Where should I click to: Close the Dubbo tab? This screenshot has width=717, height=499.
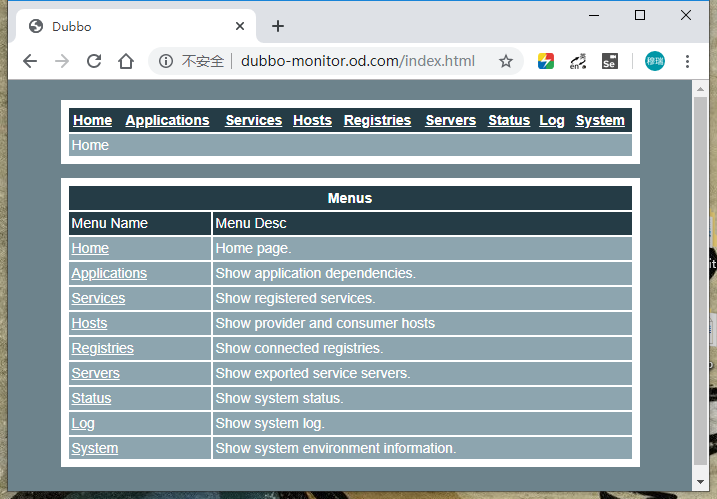pyautogui.click(x=240, y=26)
